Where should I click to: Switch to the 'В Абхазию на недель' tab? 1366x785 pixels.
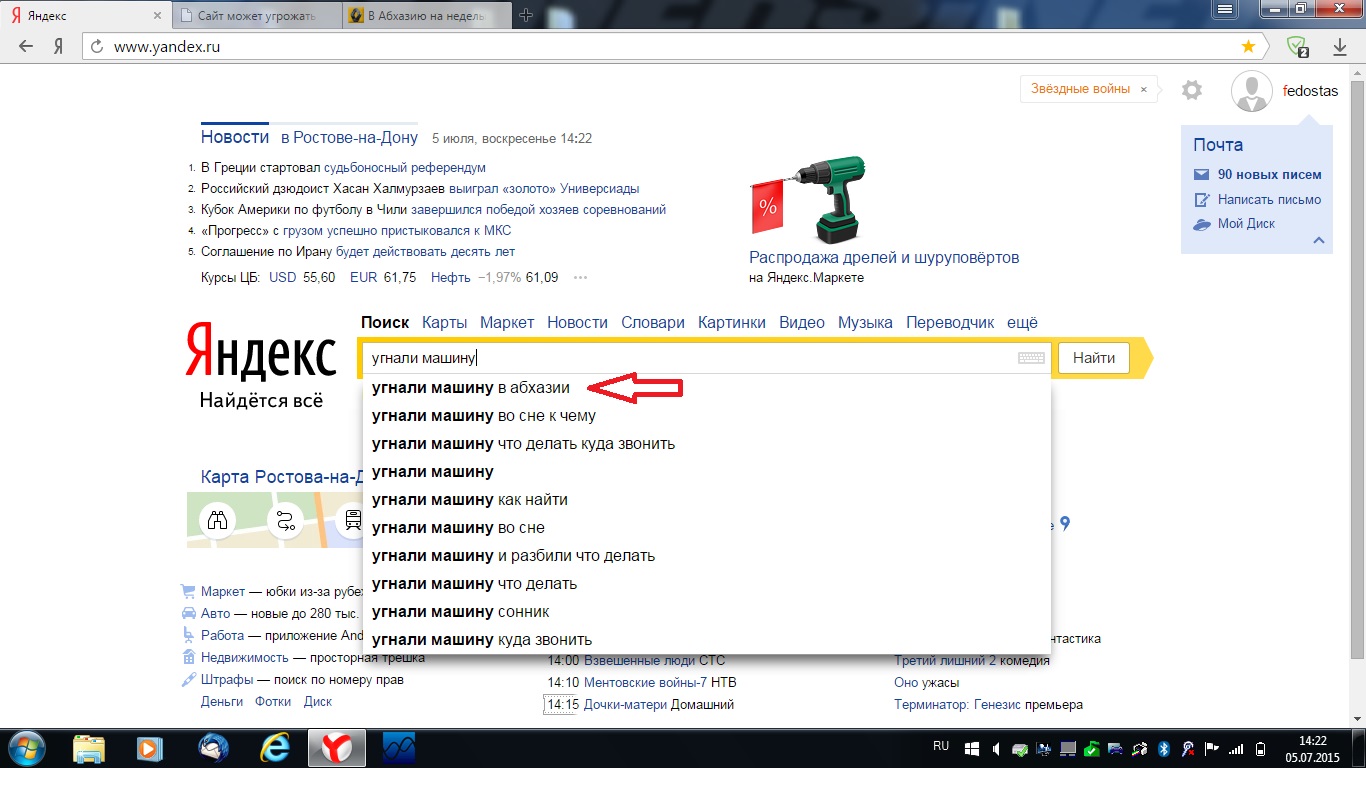click(427, 15)
